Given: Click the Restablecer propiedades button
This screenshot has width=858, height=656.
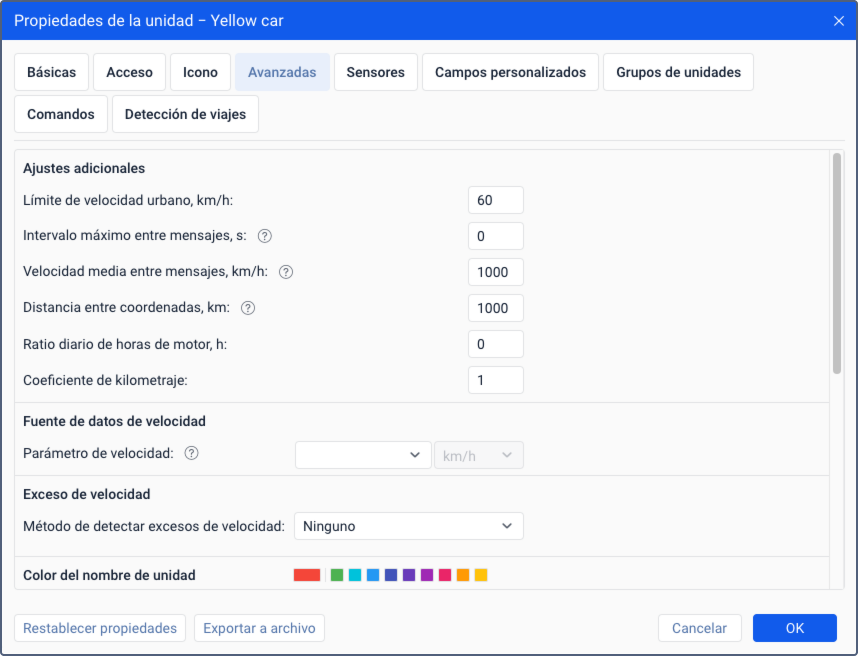Looking at the screenshot, I should click(100, 628).
